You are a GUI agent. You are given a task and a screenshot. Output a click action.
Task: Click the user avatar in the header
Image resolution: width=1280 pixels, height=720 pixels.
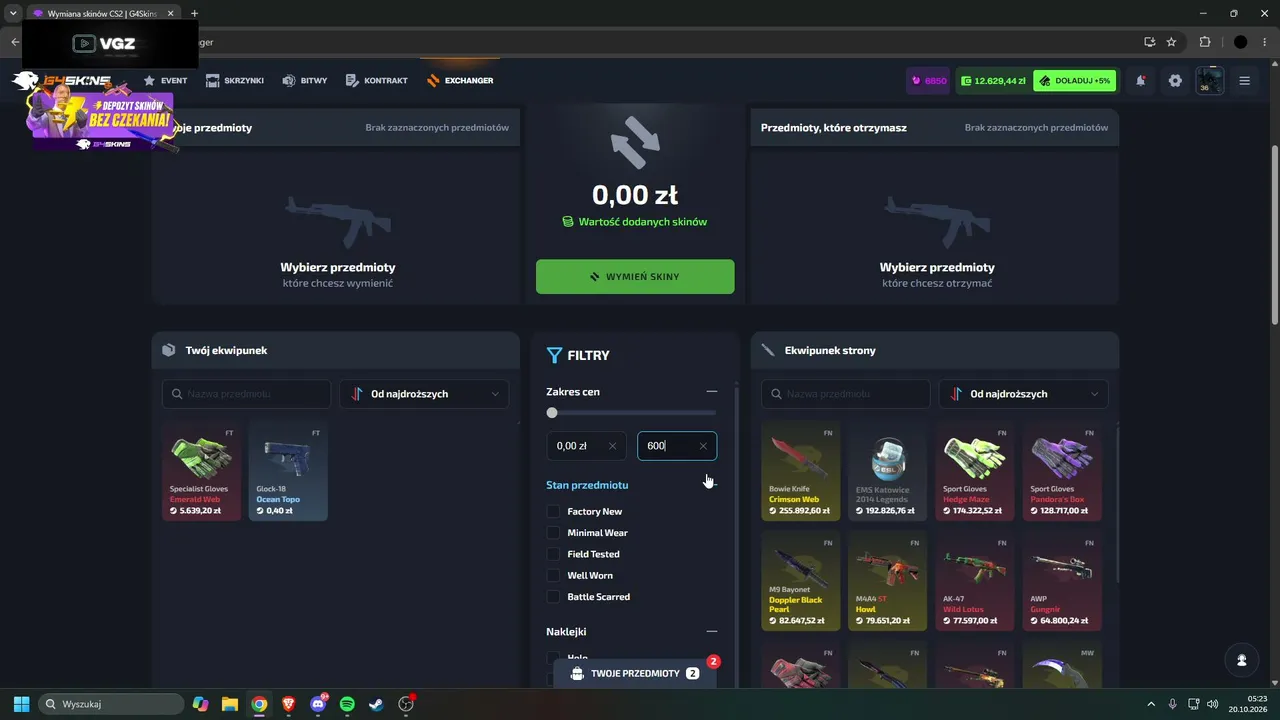click(1210, 81)
